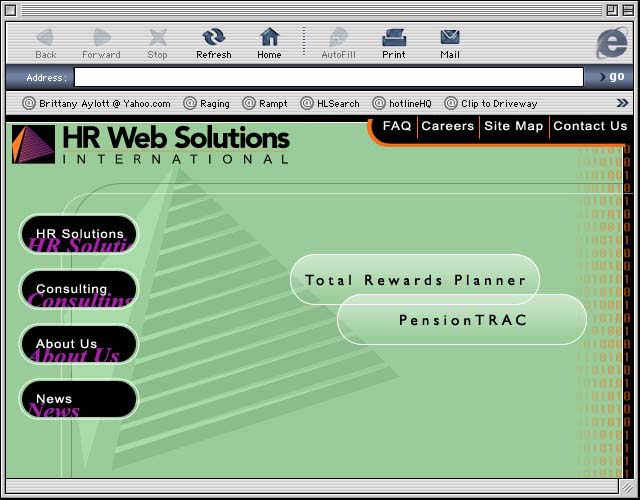Viewport: 640px width, 500px height.
Task: Open the FAQ tab
Action: click(x=397, y=126)
